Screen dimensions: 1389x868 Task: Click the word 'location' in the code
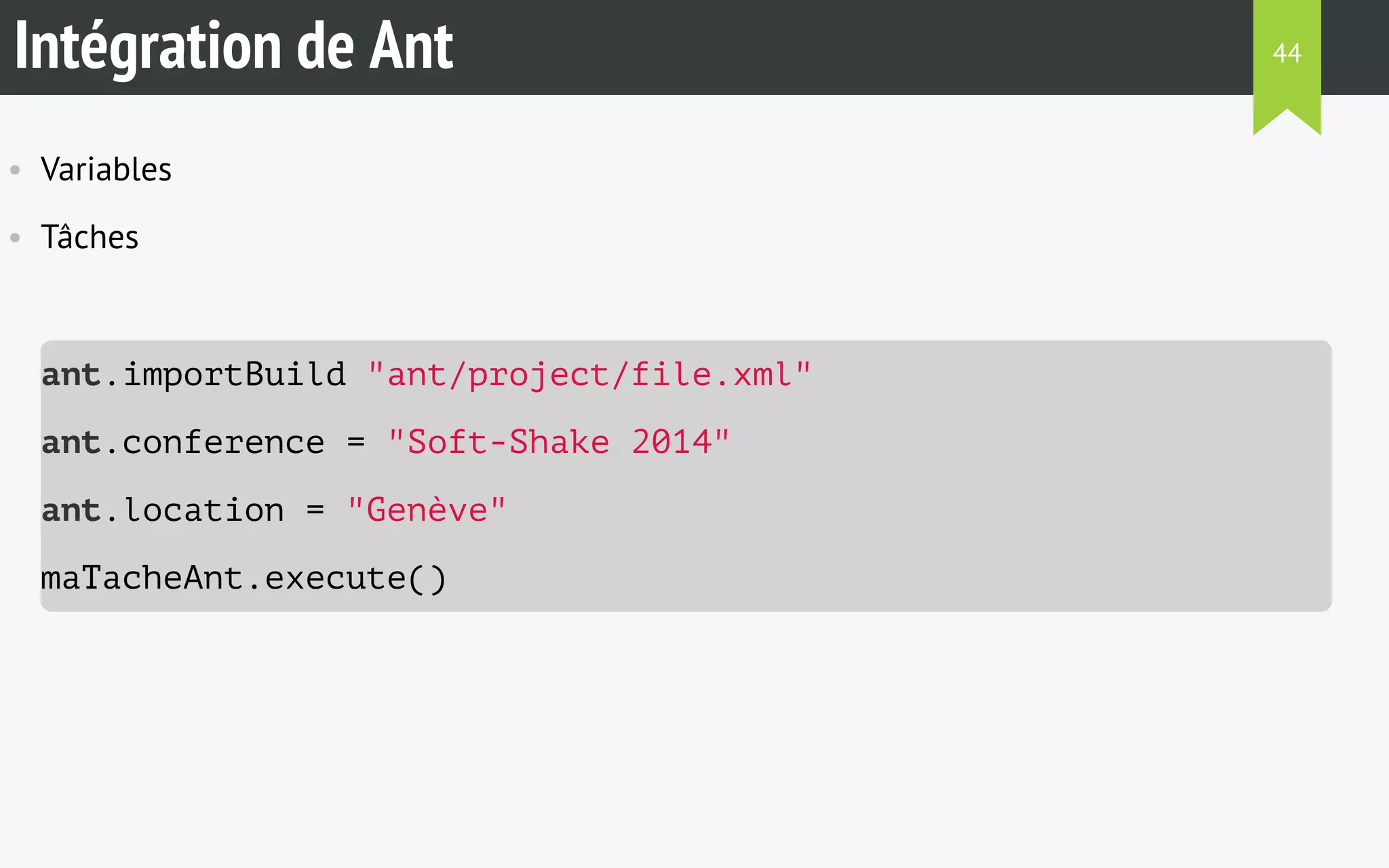(x=203, y=510)
